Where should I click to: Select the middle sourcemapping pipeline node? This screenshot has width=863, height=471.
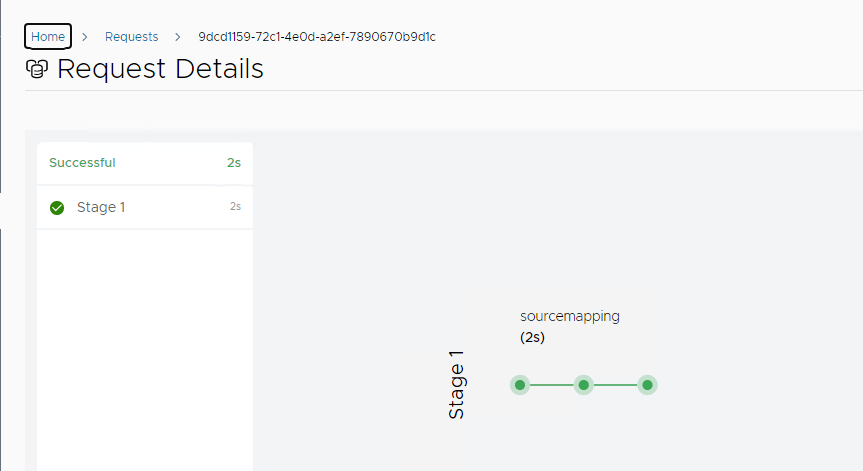[x=584, y=385]
